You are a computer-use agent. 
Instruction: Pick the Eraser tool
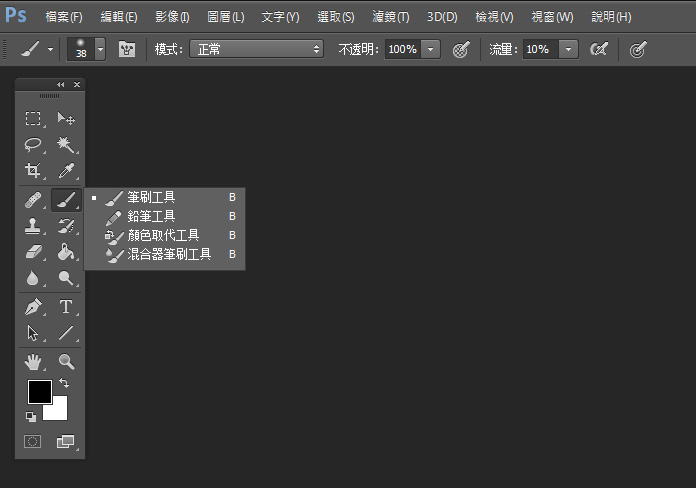(34, 252)
